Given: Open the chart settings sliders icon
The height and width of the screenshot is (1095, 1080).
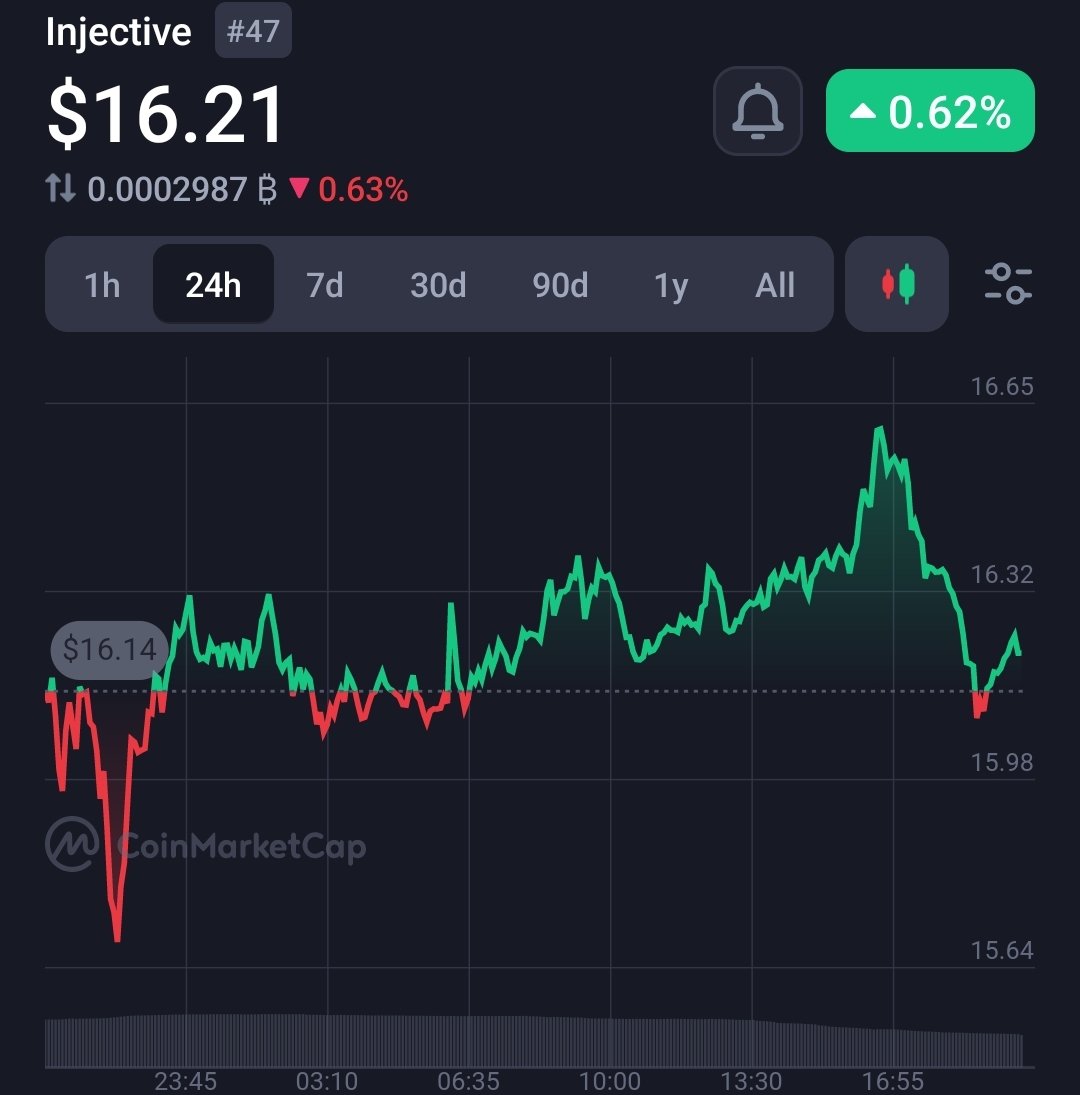Looking at the screenshot, I should pos(1008,284).
